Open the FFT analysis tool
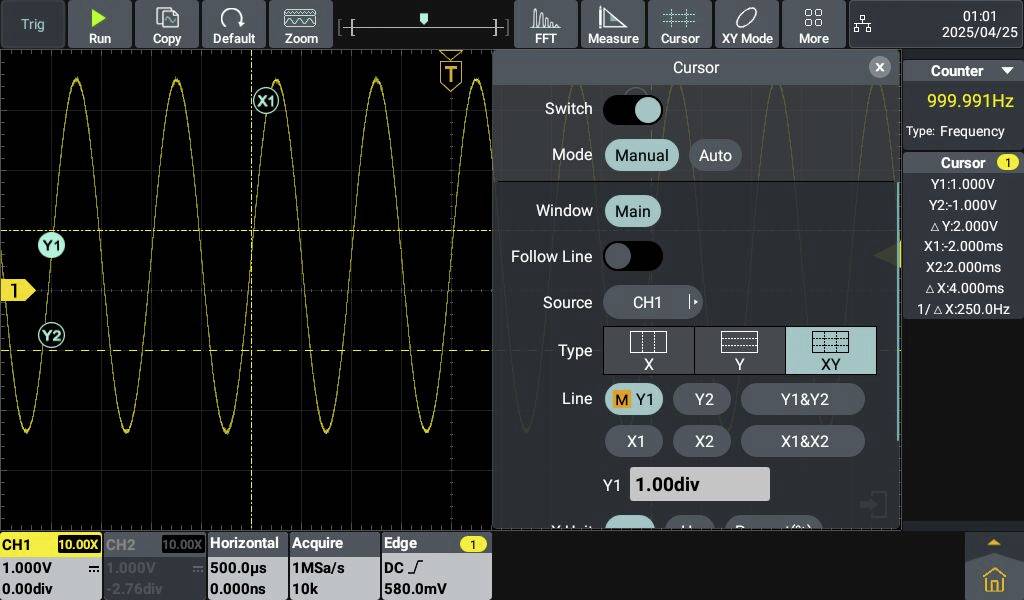 click(546, 22)
